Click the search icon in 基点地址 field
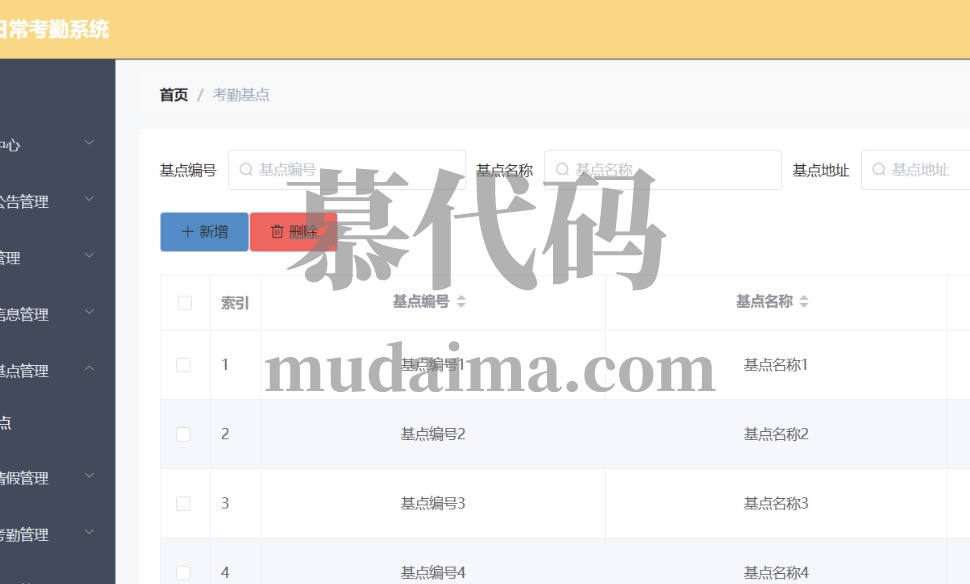 [x=879, y=170]
